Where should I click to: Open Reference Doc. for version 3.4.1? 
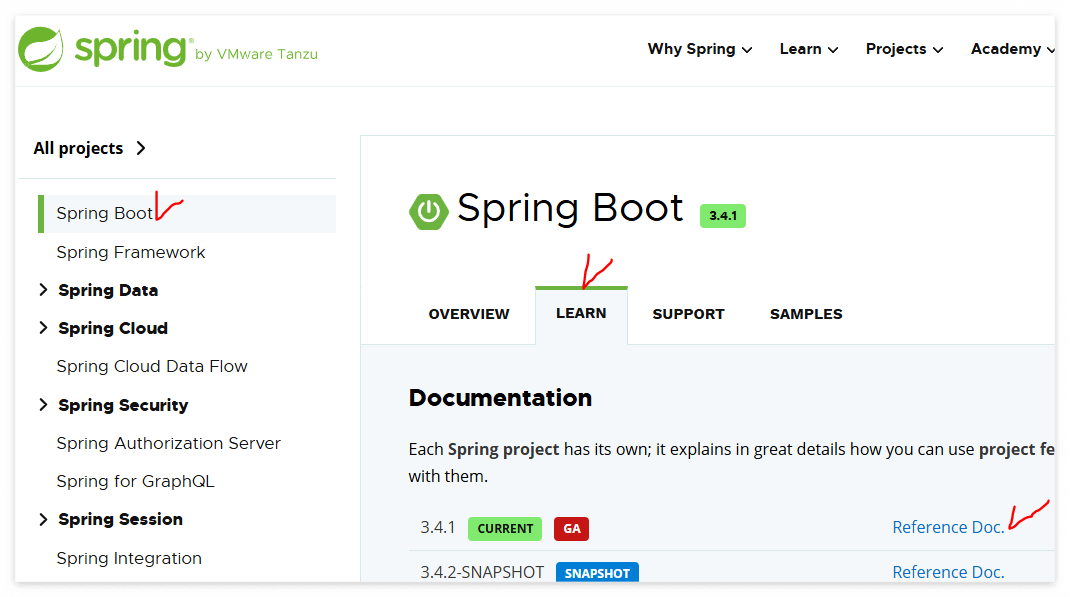pyautogui.click(x=948, y=527)
